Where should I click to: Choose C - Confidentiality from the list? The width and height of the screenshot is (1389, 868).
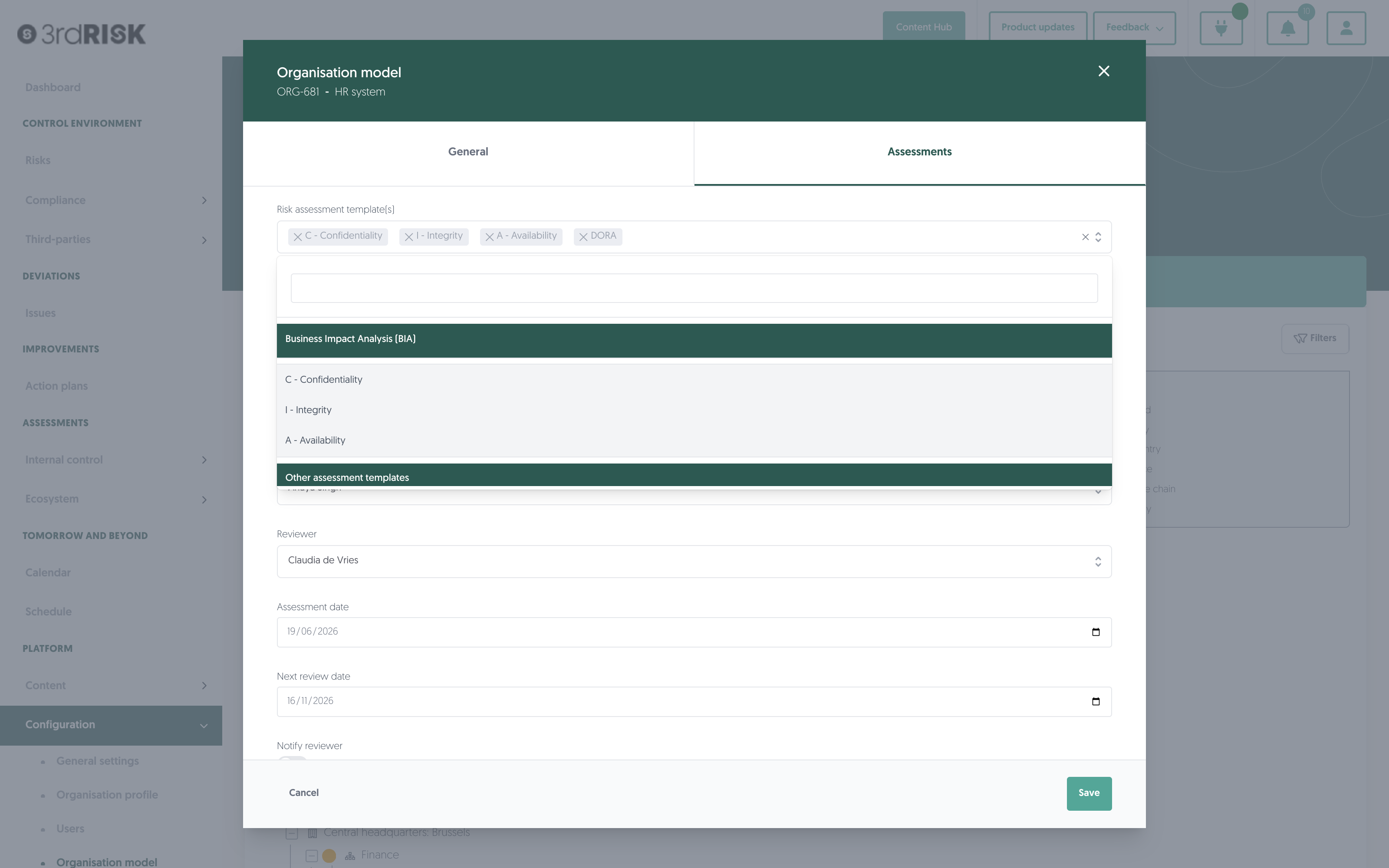pos(694,379)
